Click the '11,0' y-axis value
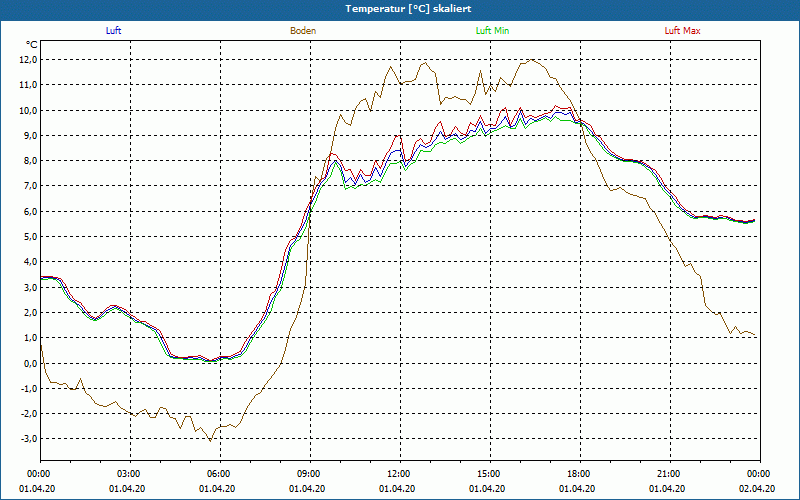 (29, 85)
